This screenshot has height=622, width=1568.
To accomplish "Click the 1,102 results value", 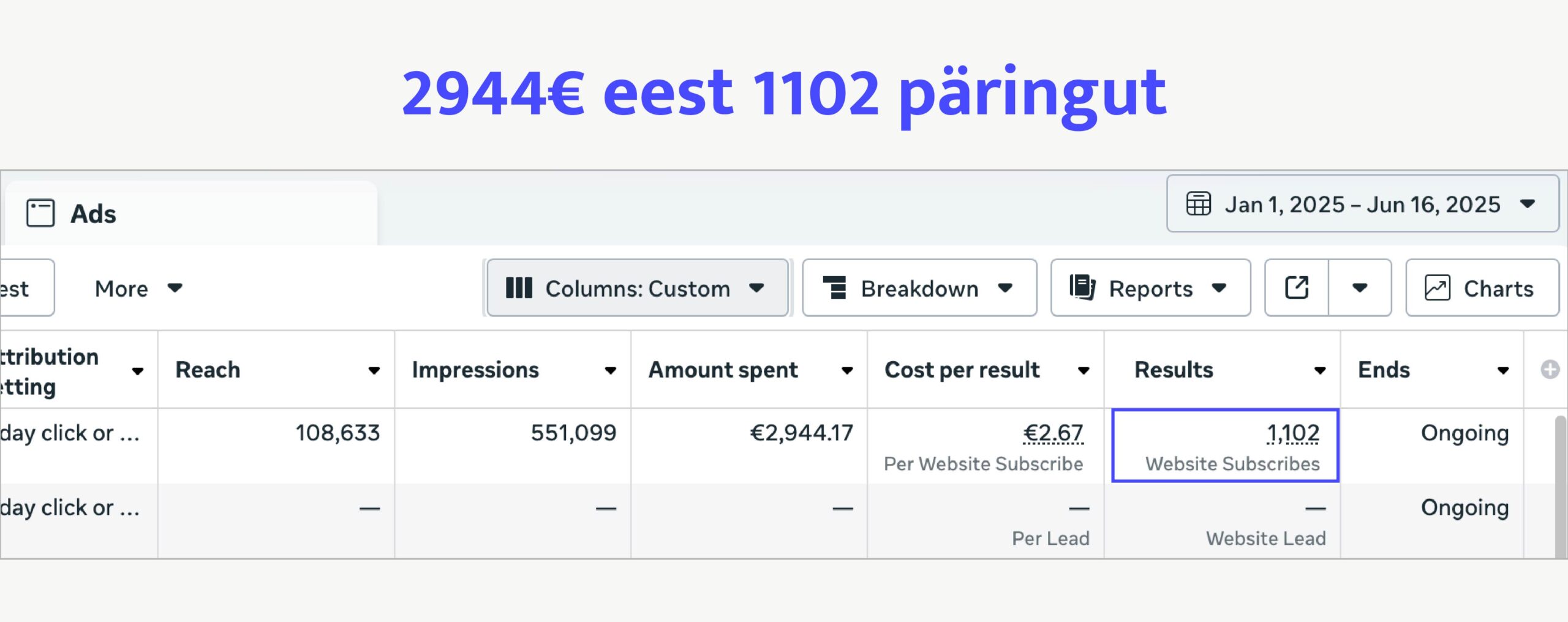I will 1292,433.
